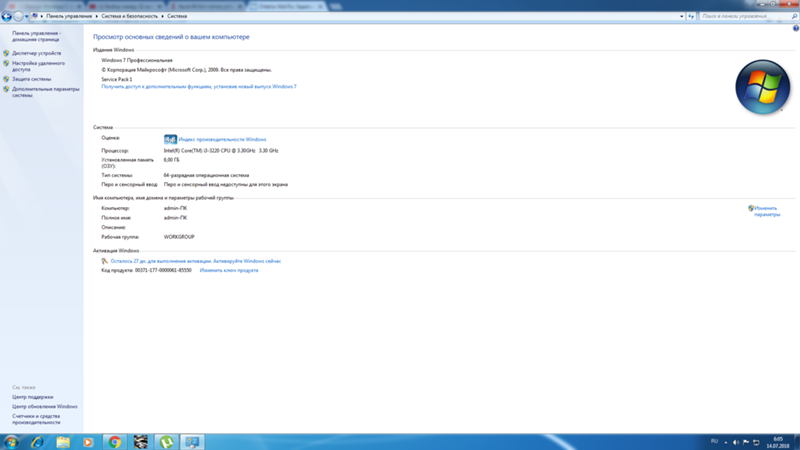Open uTorrent from the taskbar
This screenshot has height=450, width=800.
pyautogui.click(x=167, y=442)
